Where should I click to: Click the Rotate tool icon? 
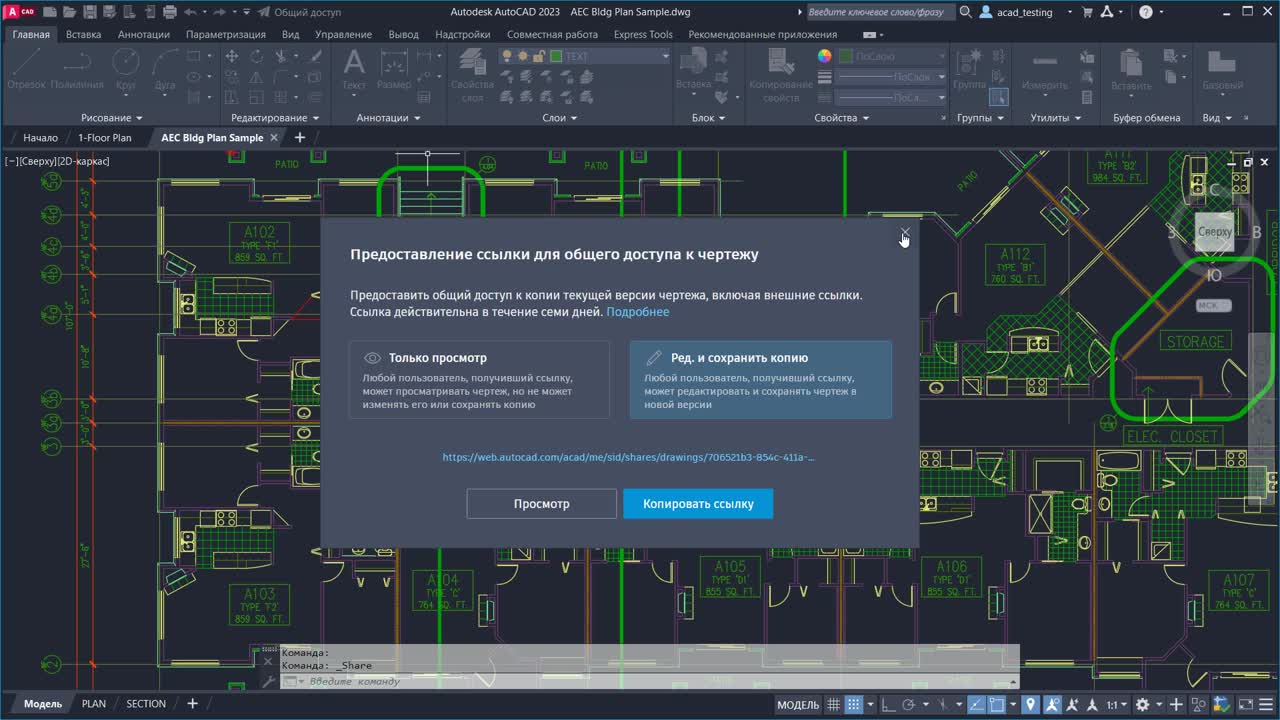(x=255, y=57)
